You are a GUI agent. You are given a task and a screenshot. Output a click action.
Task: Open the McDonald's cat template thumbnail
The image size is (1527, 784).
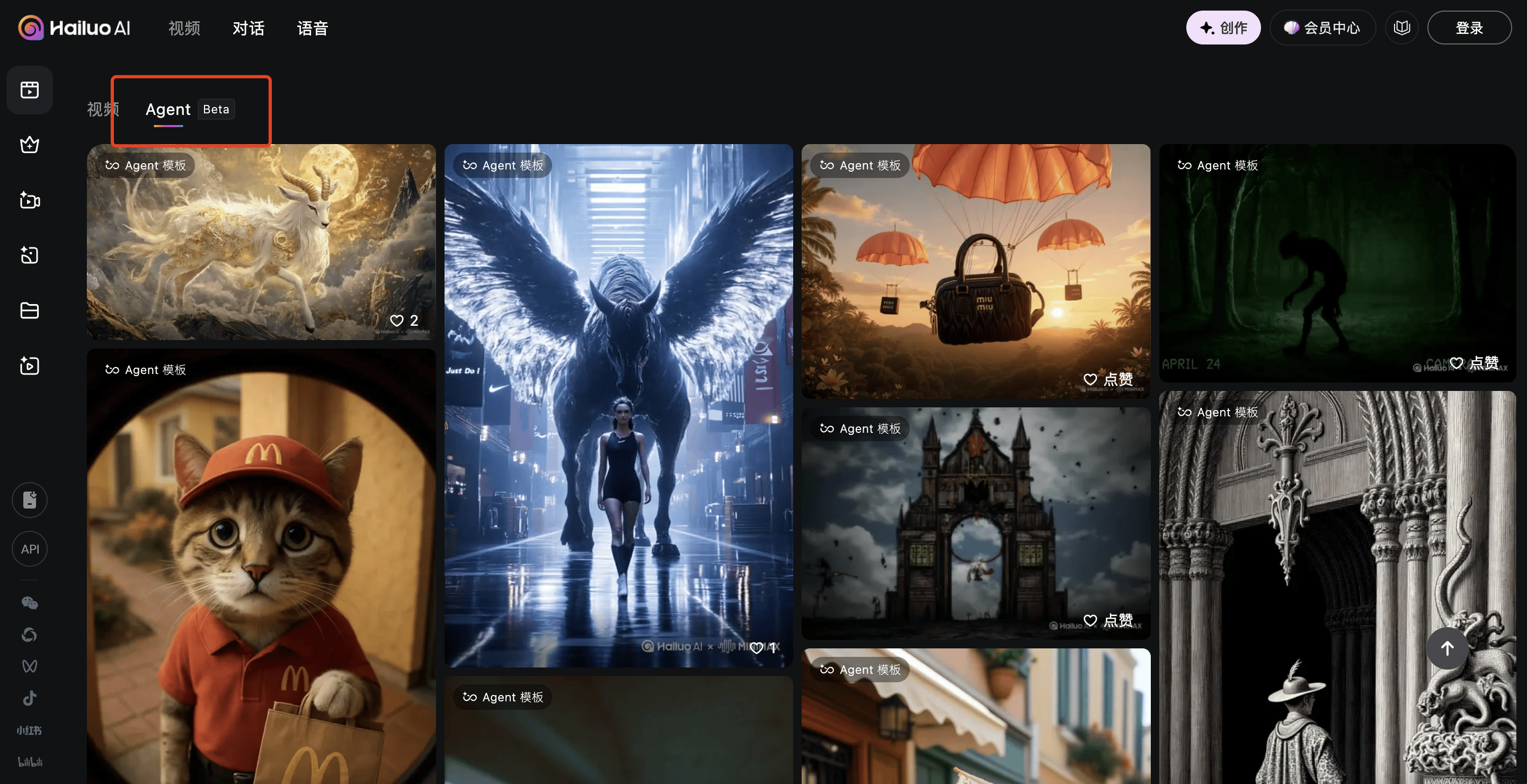pos(261,566)
